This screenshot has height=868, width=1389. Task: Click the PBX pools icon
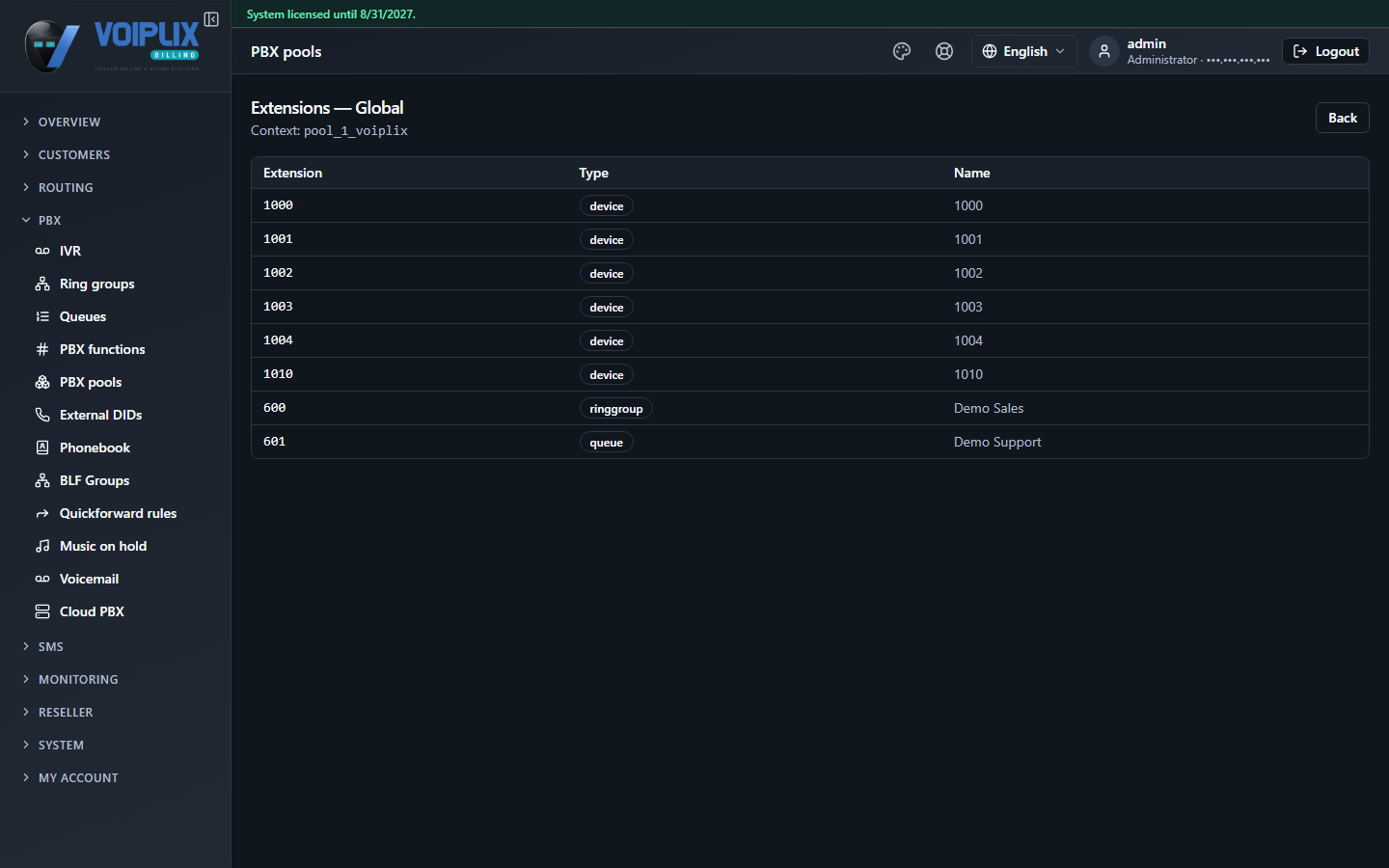(42, 382)
